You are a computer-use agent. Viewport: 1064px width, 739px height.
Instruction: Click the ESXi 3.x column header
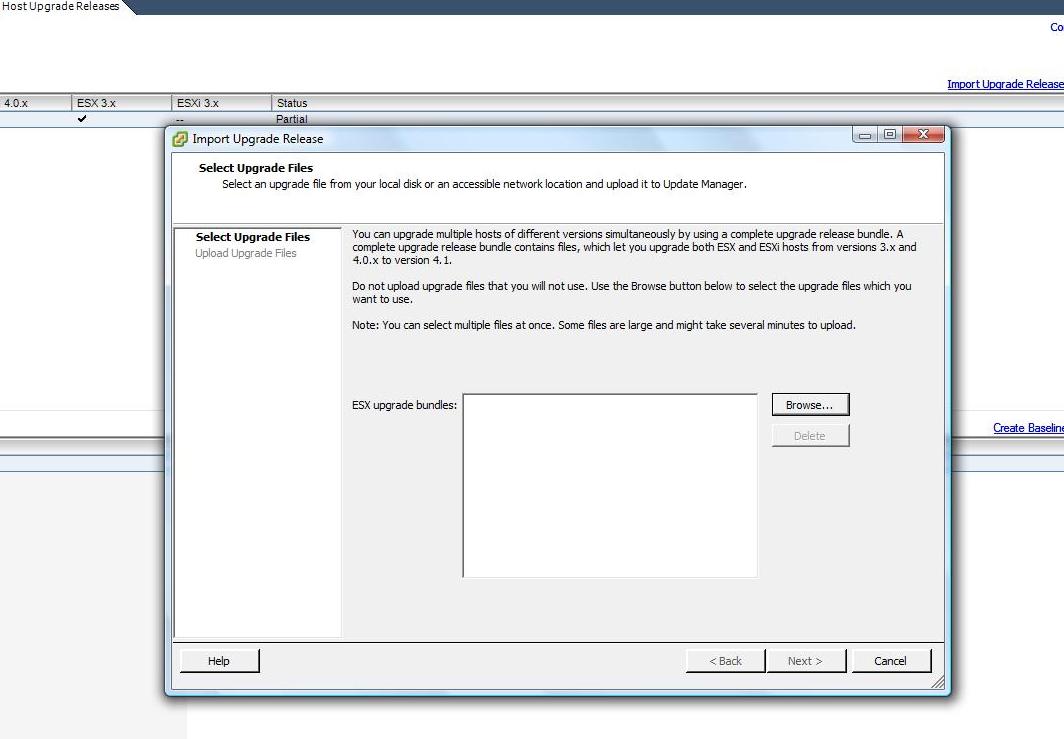pyautogui.click(x=221, y=103)
